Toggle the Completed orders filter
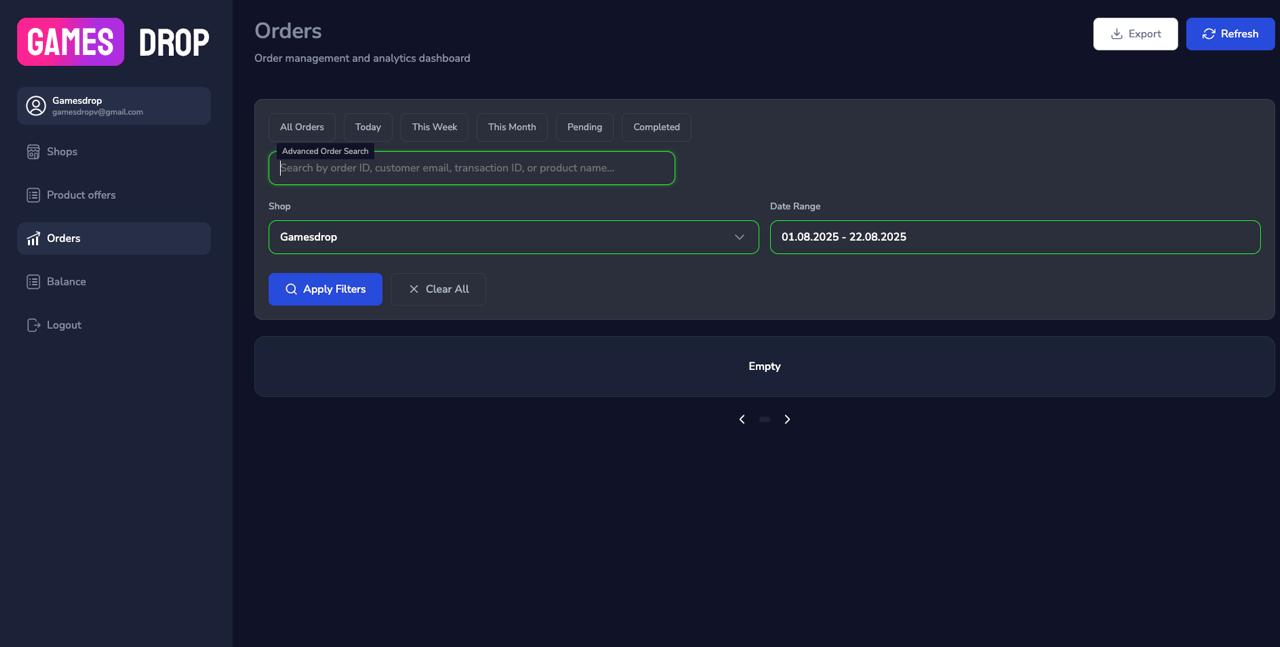Screen dimensions: 1280x647 click(x=656, y=127)
